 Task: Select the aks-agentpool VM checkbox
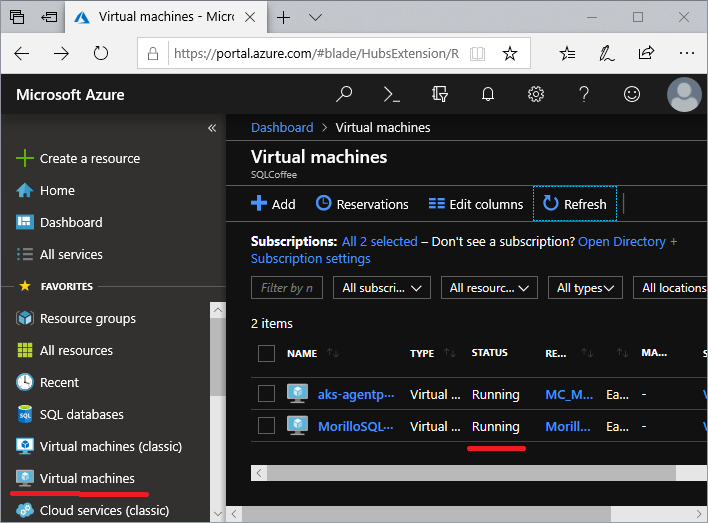[x=266, y=394]
